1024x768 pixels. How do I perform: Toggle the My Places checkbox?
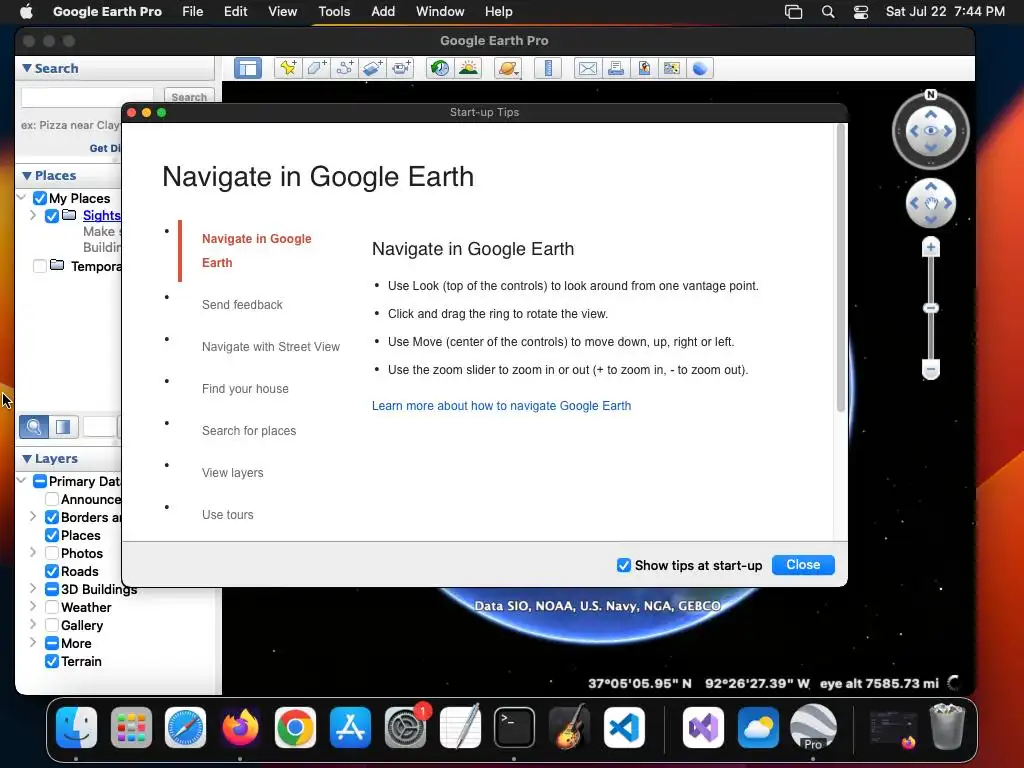pos(40,198)
